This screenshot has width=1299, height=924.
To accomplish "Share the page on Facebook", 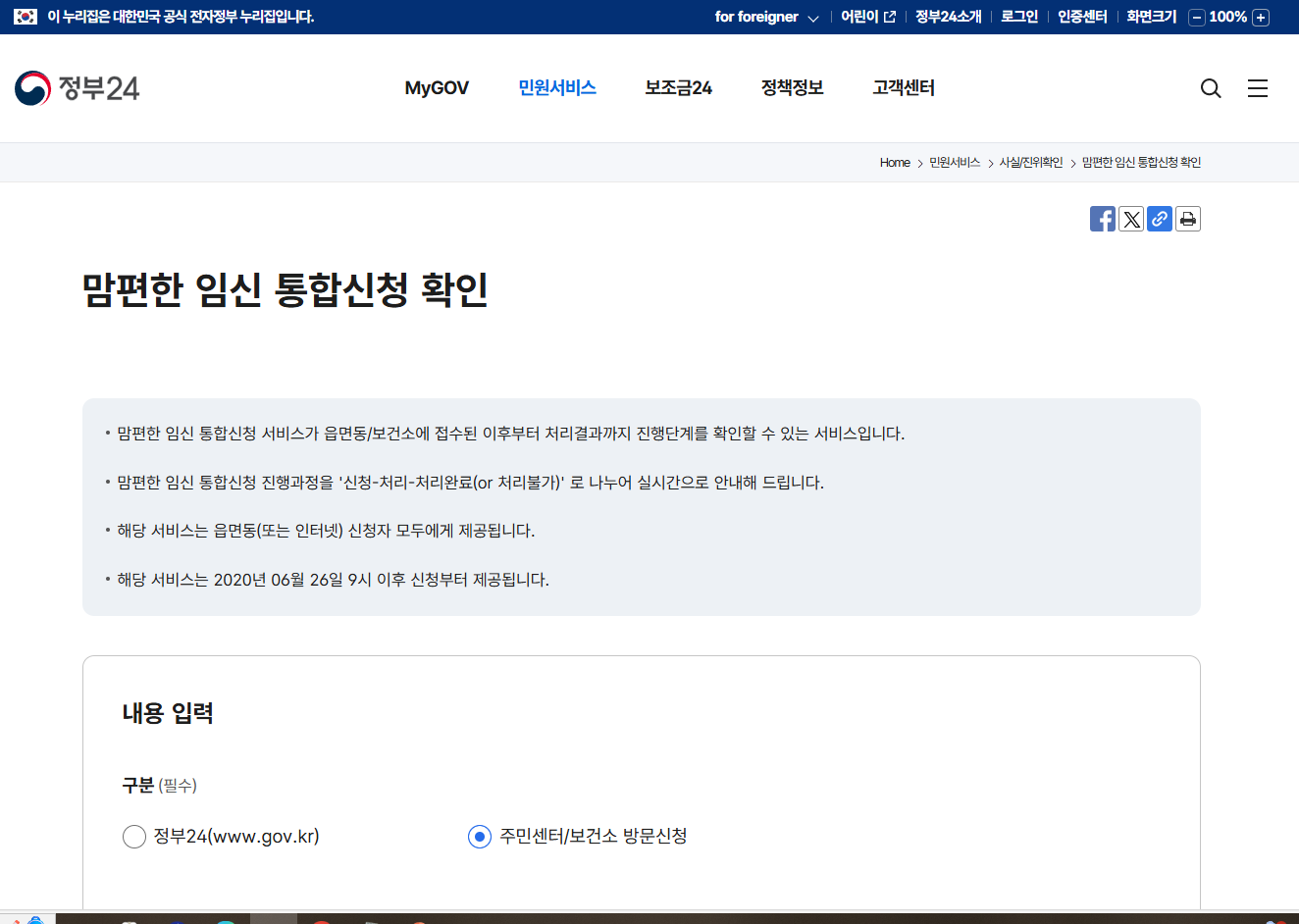I will 1102,219.
